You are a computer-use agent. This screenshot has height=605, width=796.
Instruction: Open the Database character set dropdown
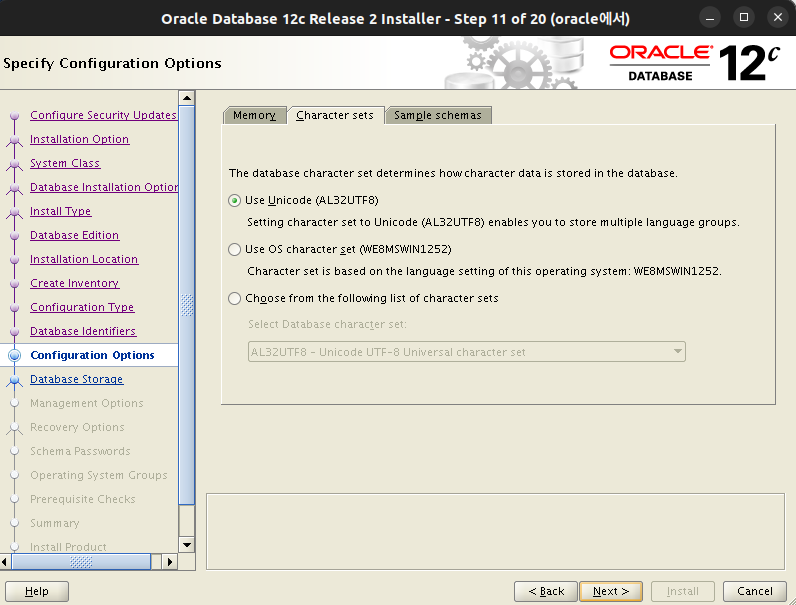point(467,352)
